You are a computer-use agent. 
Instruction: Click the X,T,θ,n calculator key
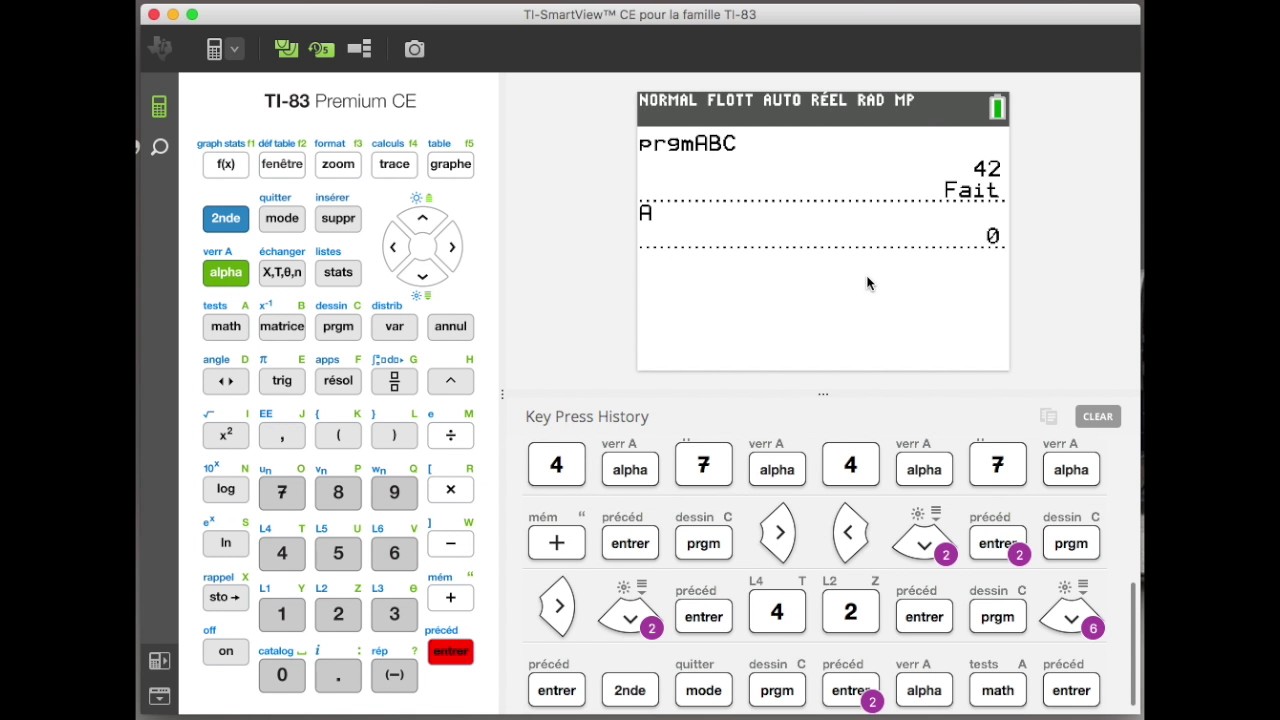[282, 272]
